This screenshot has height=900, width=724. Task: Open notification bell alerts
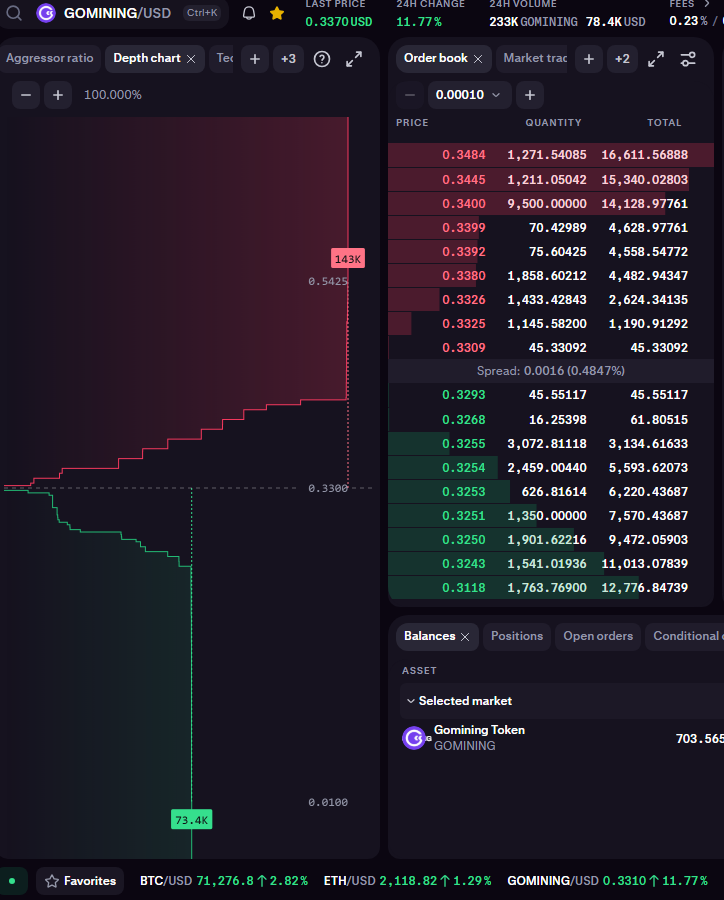(249, 13)
